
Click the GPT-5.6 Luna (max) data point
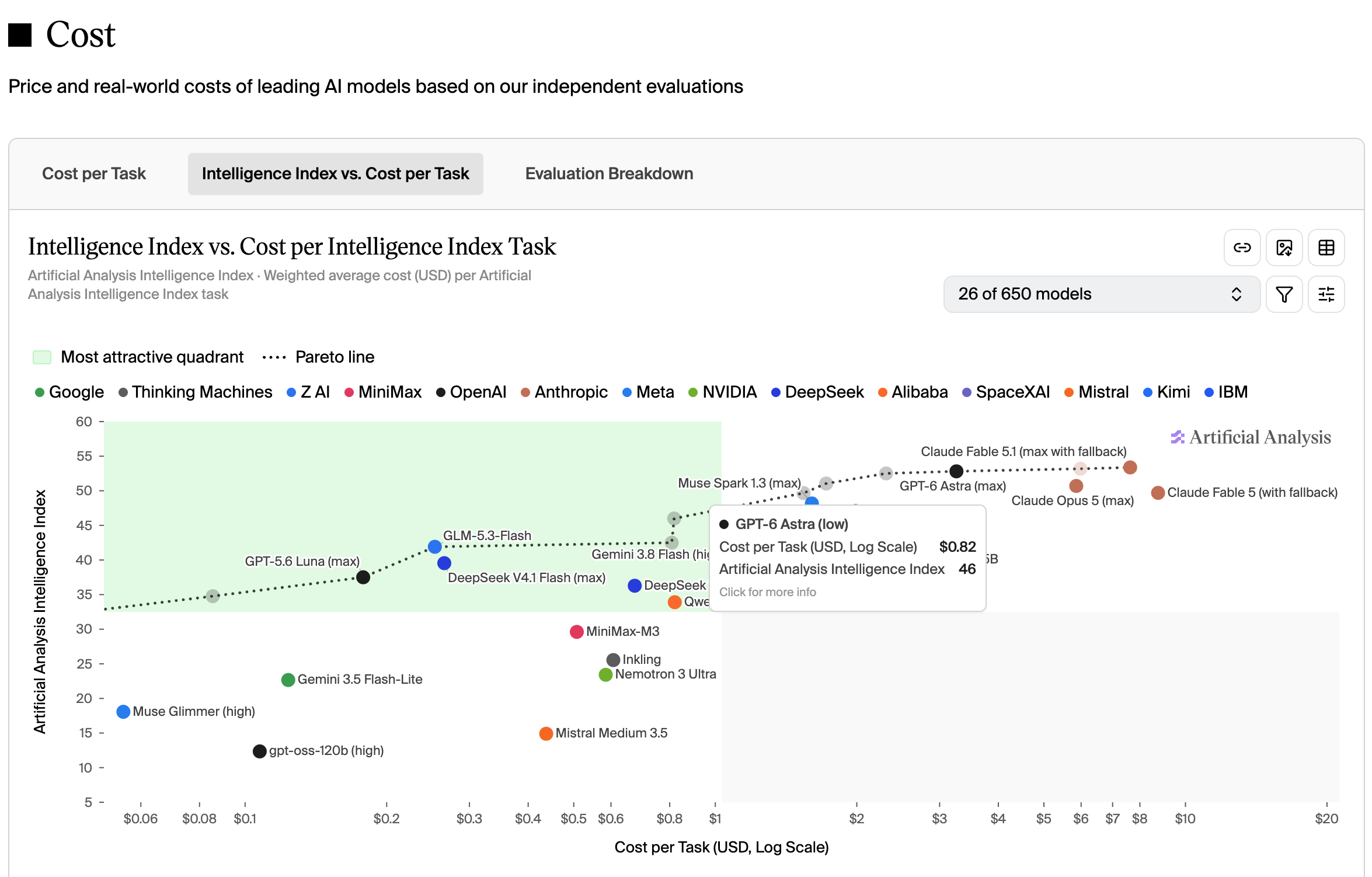363,577
